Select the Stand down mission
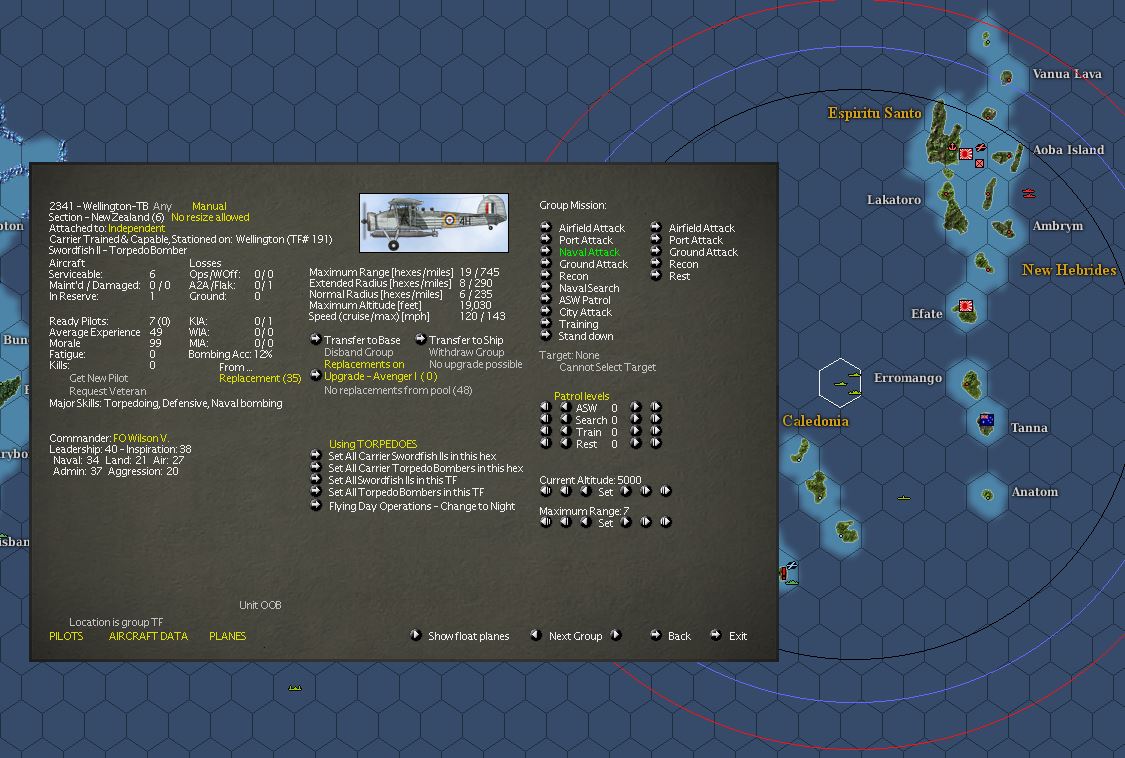The width and height of the screenshot is (1125, 758). click(x=585, y=337)
